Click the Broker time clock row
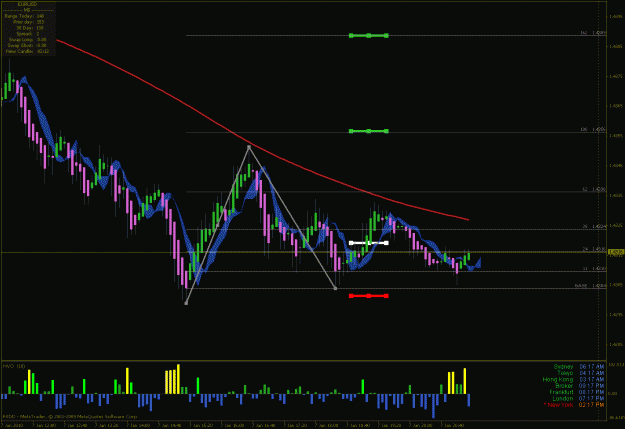Image resolution: width=625 pixels, height=429 pixels. tap(580, 386)
